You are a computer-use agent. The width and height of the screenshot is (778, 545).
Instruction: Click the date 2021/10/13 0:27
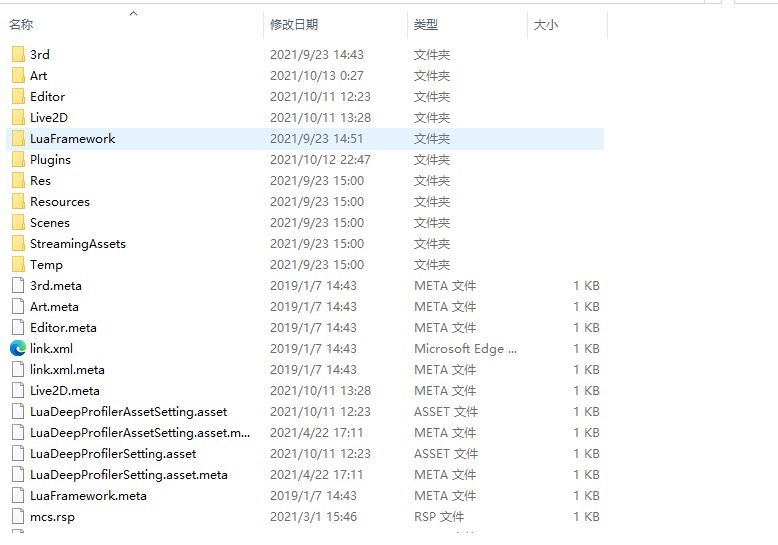(317, 75)
